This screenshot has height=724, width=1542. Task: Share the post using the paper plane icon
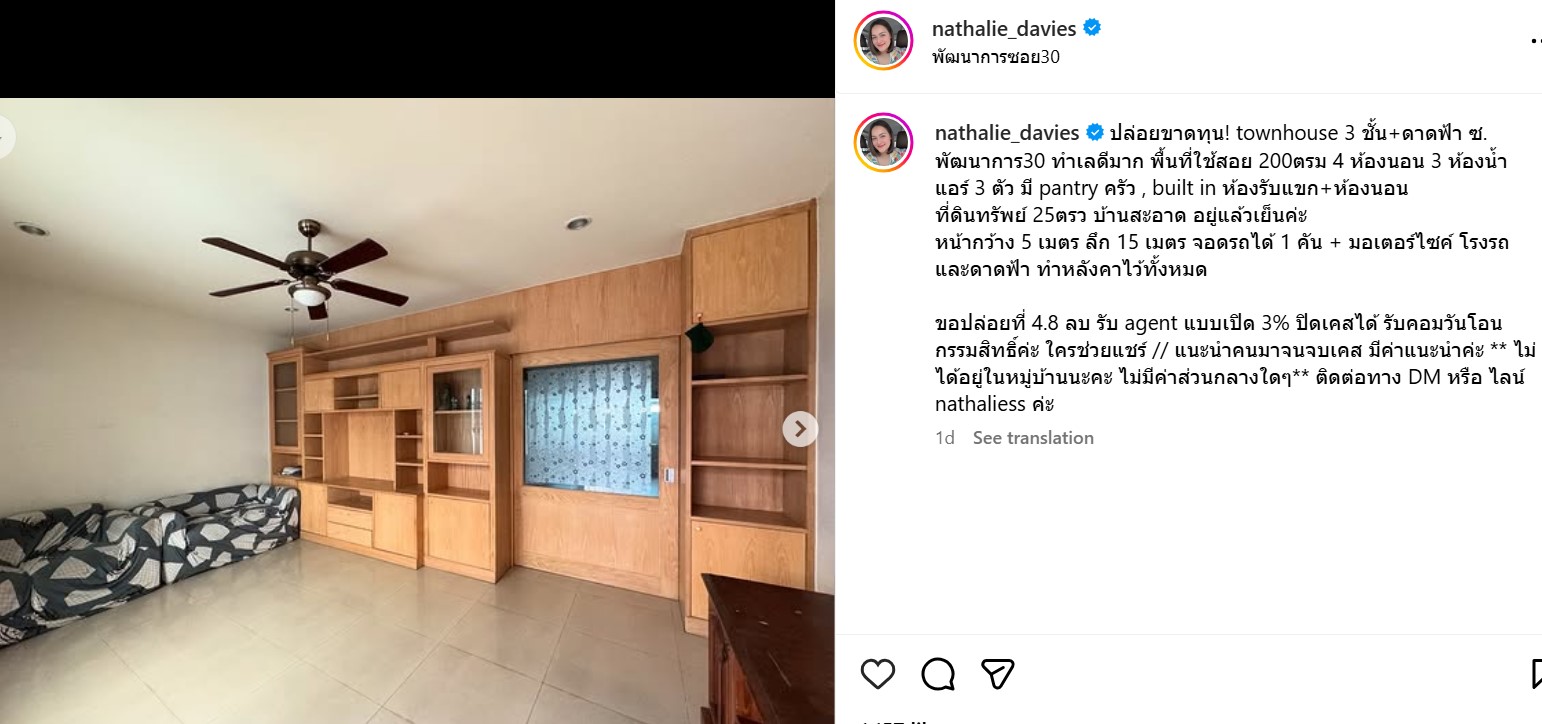tap(997, 674)
